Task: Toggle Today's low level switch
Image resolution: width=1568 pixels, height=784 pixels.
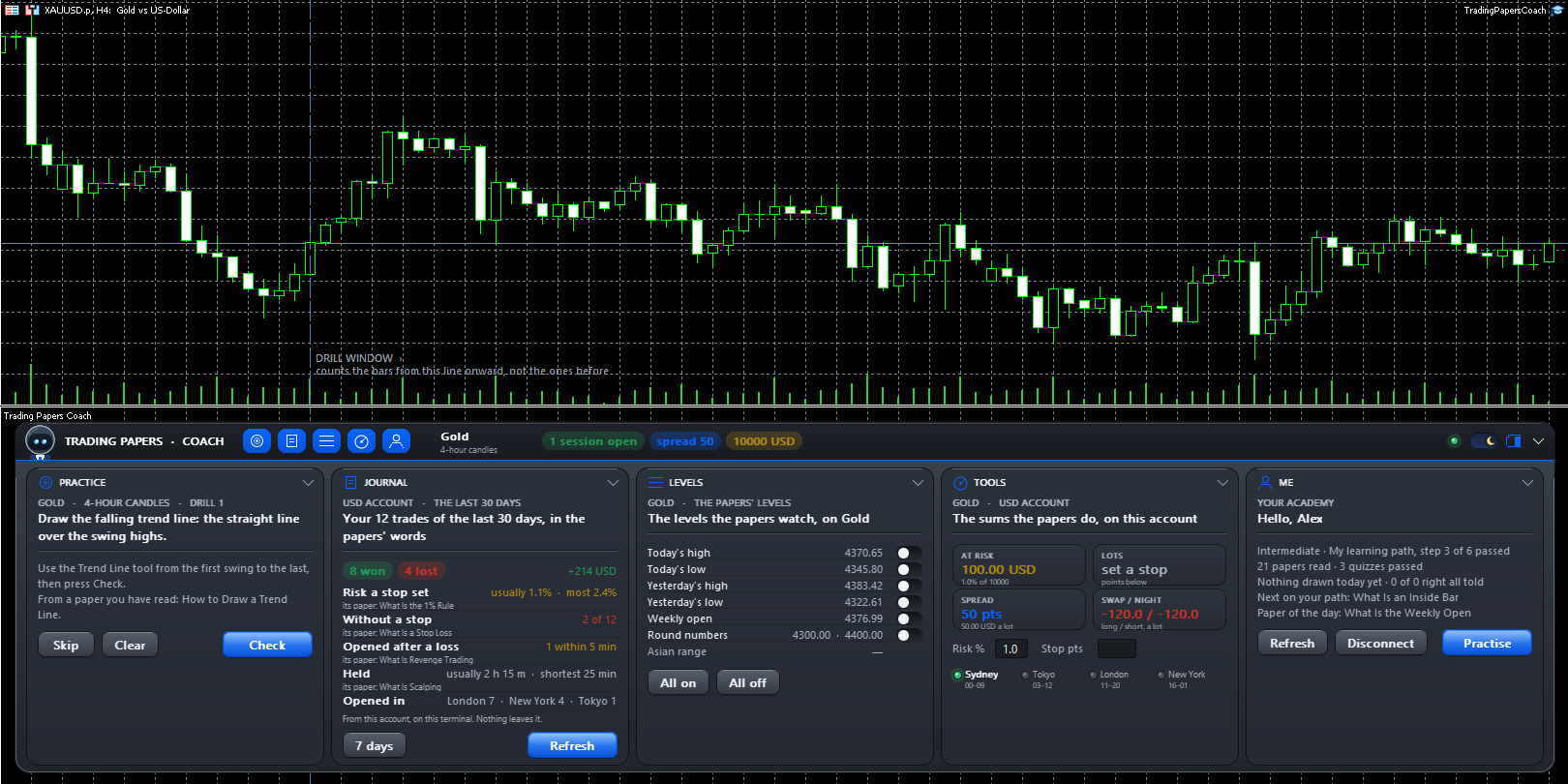Action: (909, 570)
